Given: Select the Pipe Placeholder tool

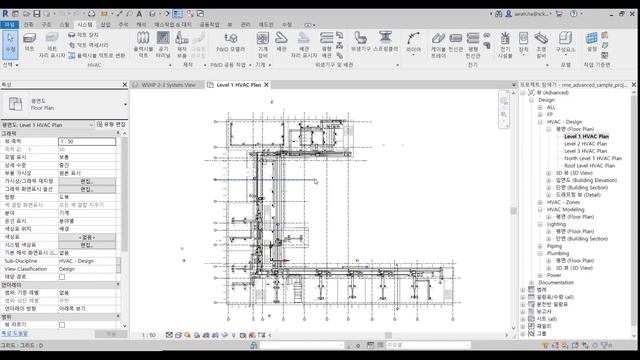Looking at the screenshot, I should tap(304, 45).
